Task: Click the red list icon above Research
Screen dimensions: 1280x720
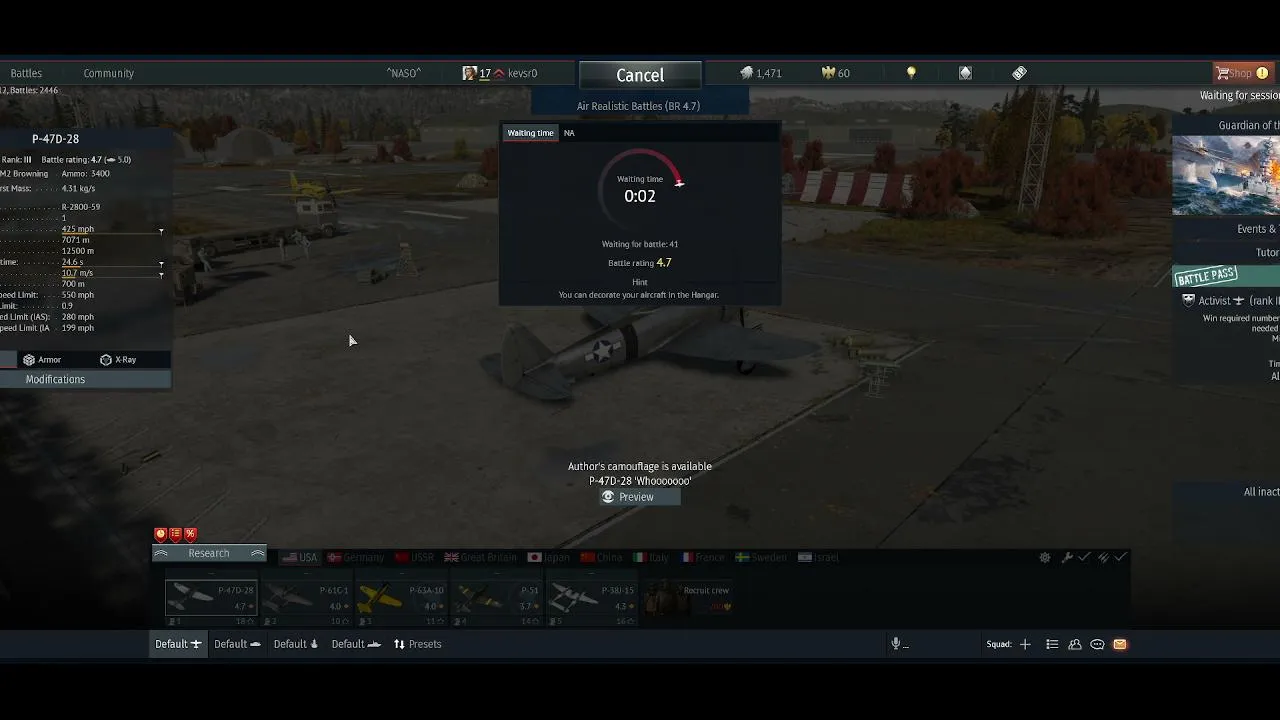Action: (x=175, y=534)
